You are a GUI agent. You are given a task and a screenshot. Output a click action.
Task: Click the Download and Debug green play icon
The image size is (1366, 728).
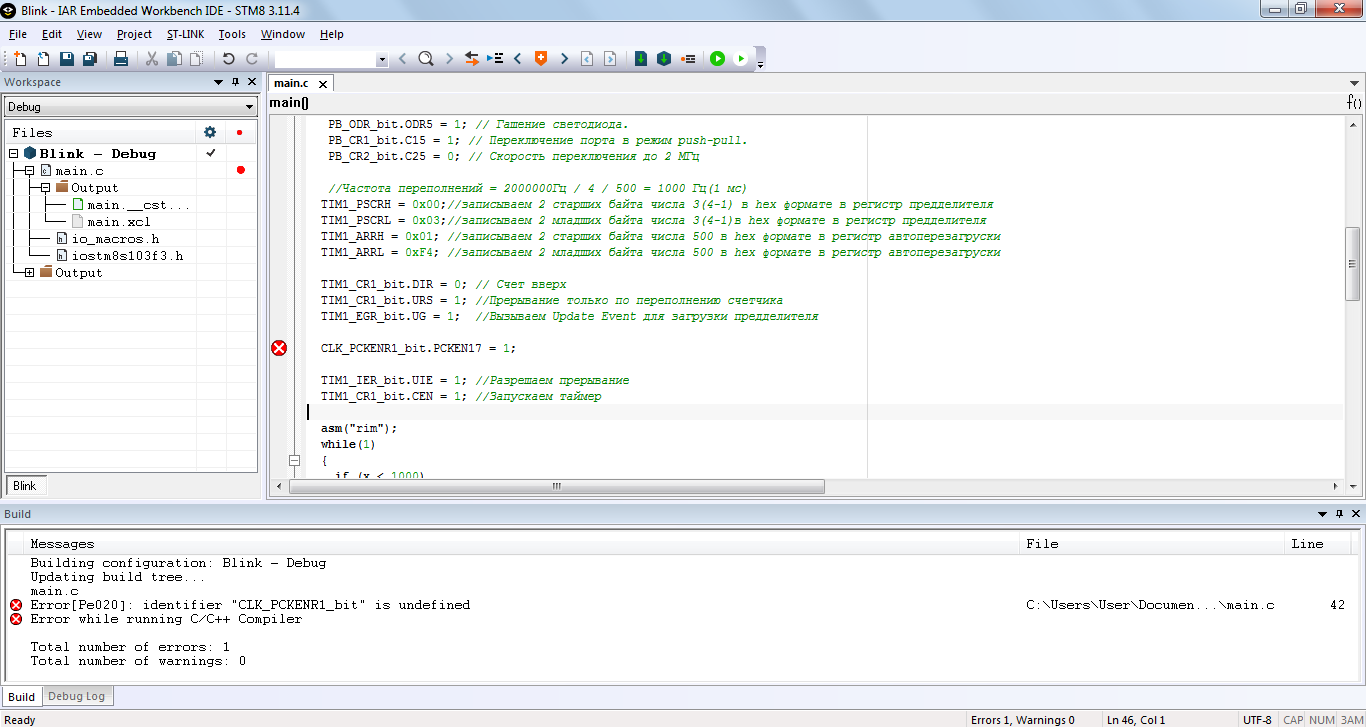(717, 59)
